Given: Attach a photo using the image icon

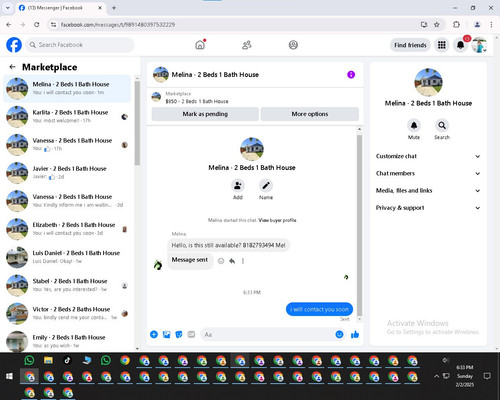Looking at the screenshot, I should tap(166, 334).
